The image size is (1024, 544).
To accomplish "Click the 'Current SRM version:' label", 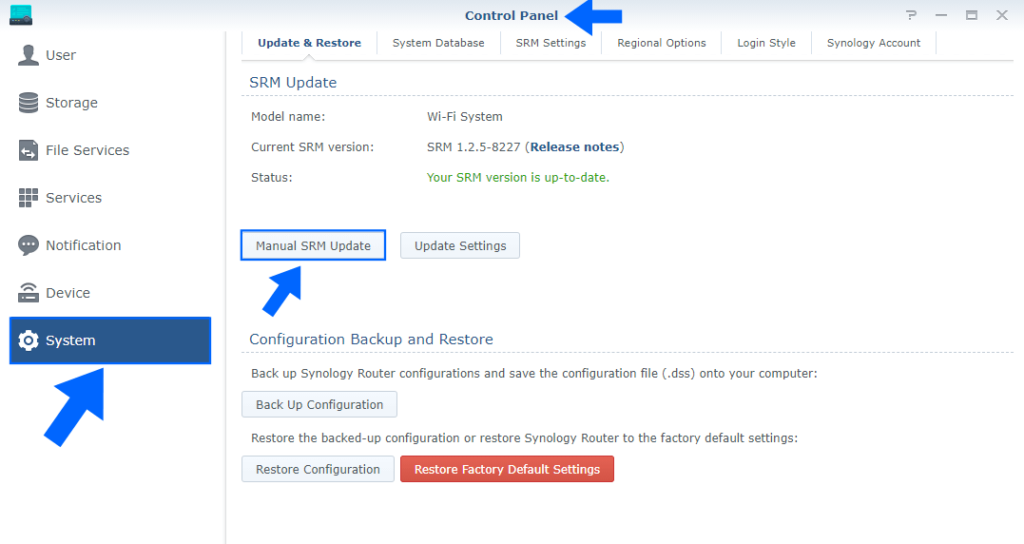I will click(x=312, y=147).
